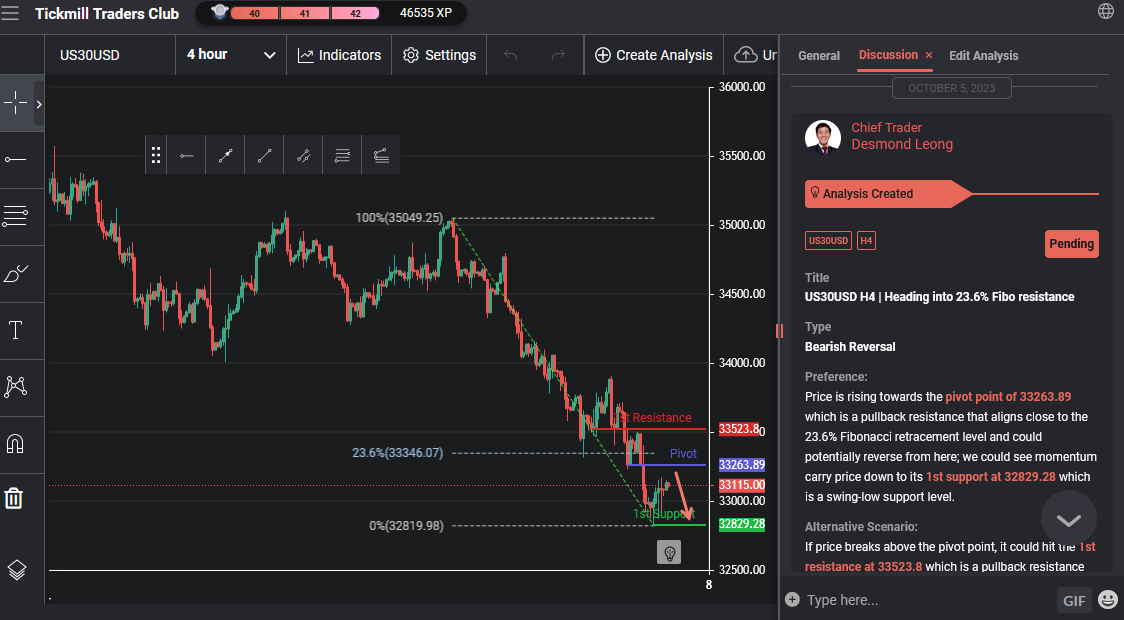This screenshot has width=1124, height=620.
Task: Open the language globe icon
Action: pos(1106,11)
